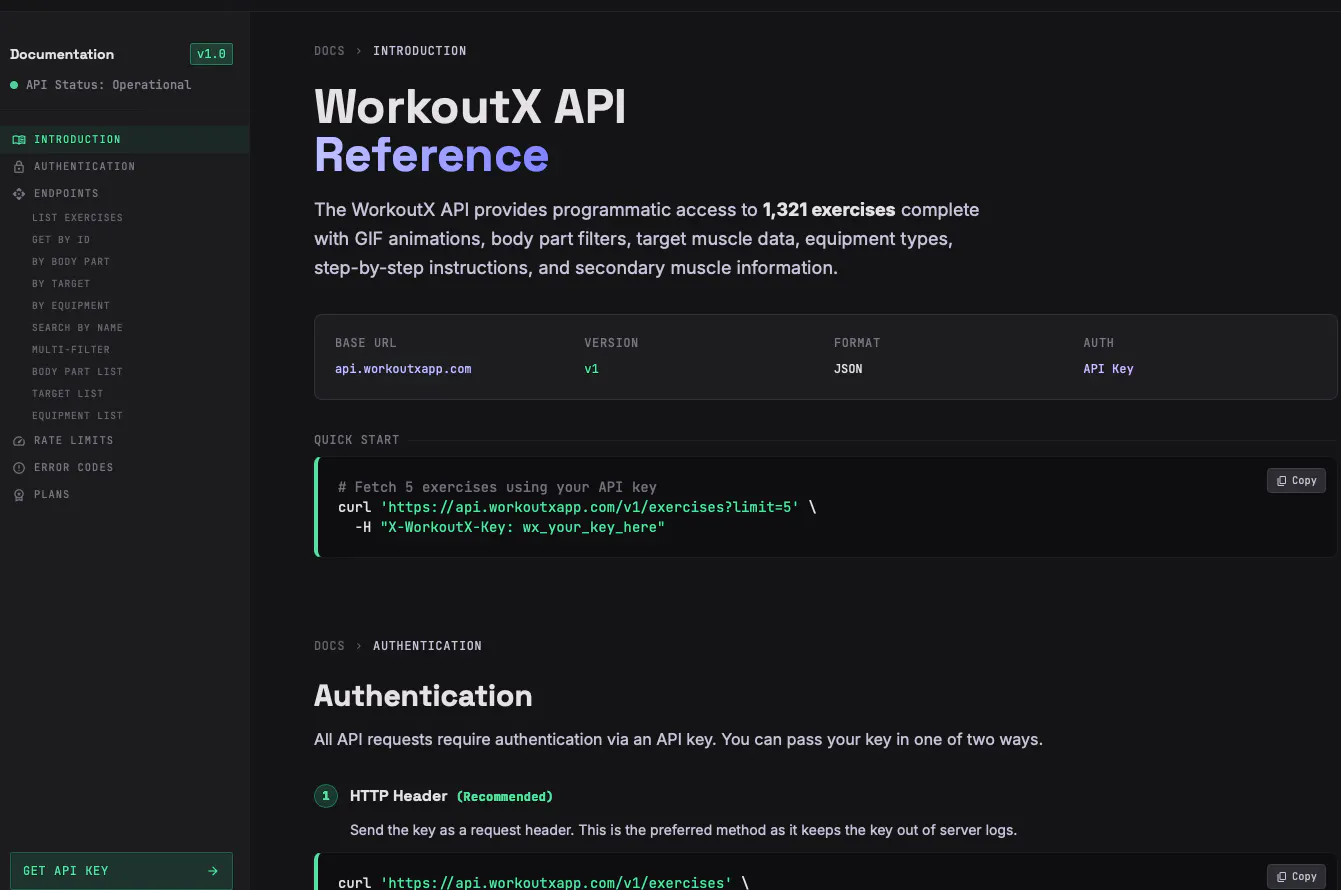
Task: Copy the Quick Start curl snippet
Action: coord(1296,481)
